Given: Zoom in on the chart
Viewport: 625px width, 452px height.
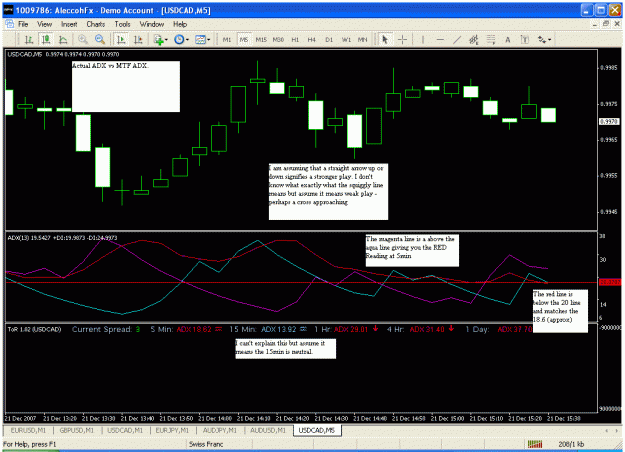Looking at the screenshot, I should 83,39.
